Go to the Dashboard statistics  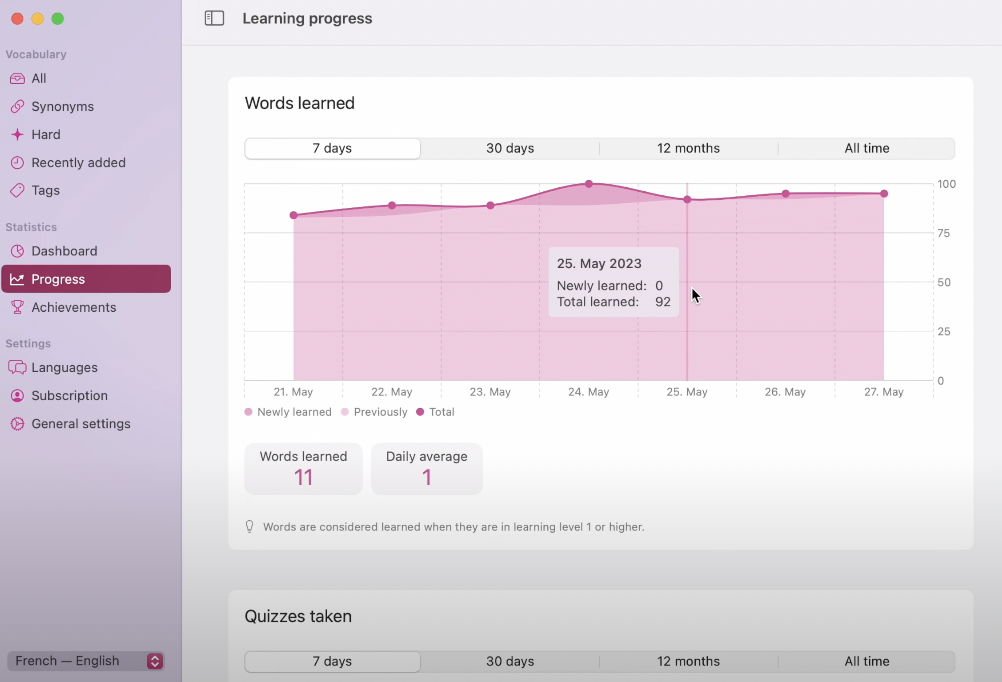click(64, 251)
